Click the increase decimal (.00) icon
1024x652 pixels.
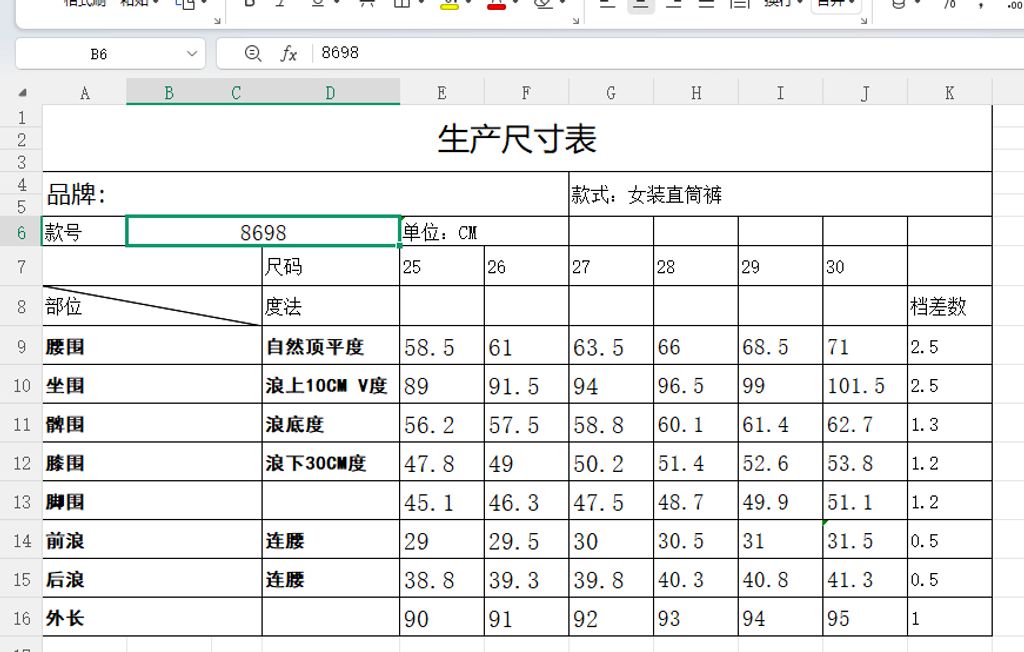1012,5
